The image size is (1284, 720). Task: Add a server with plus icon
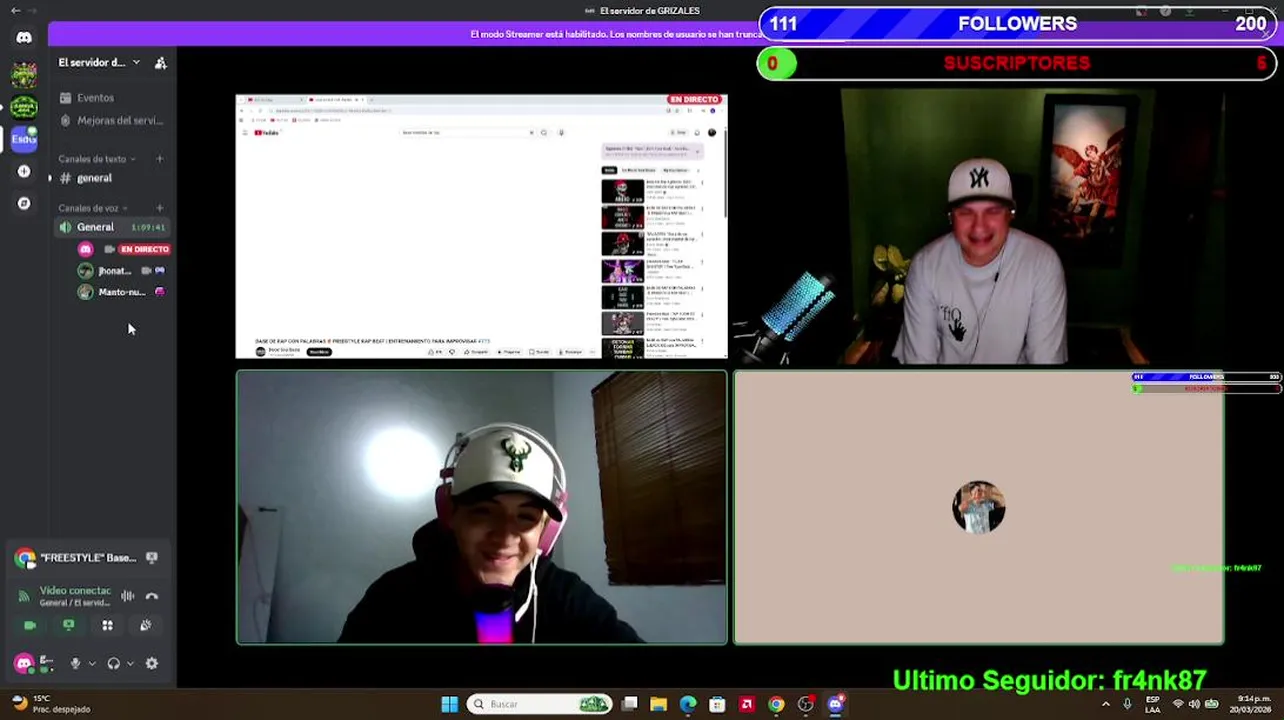[24, 171]
